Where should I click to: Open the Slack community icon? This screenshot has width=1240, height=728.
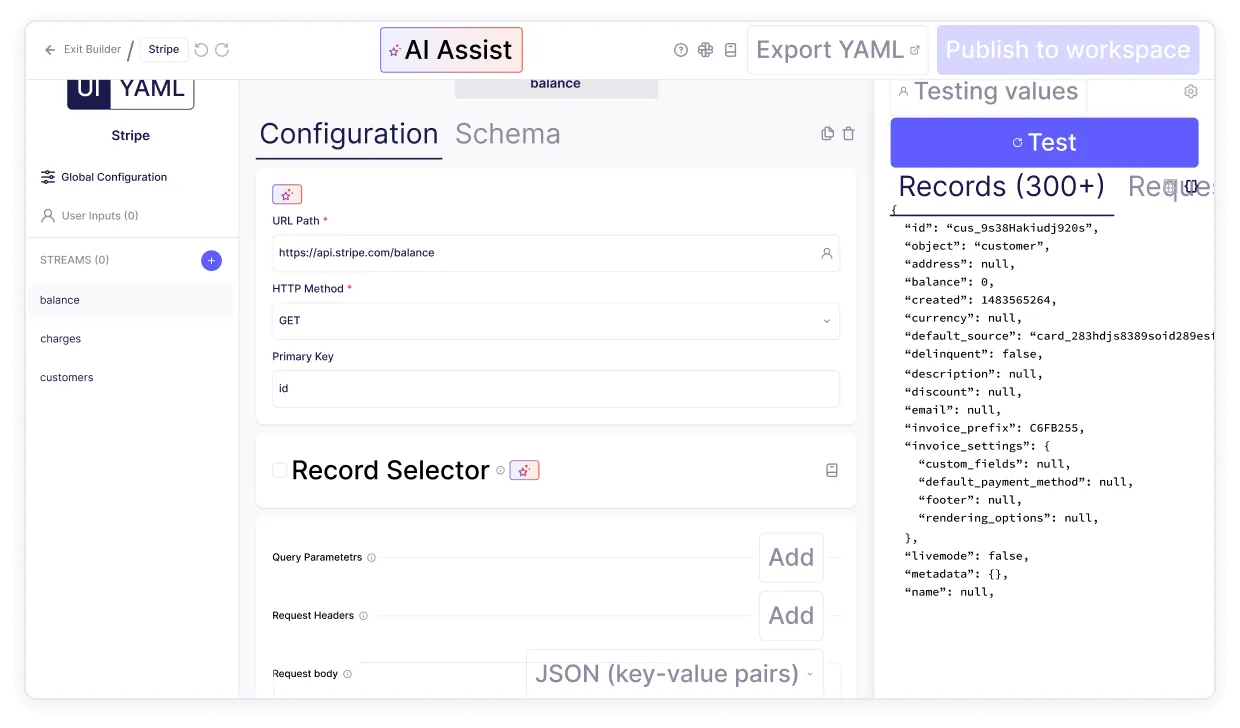706,50
